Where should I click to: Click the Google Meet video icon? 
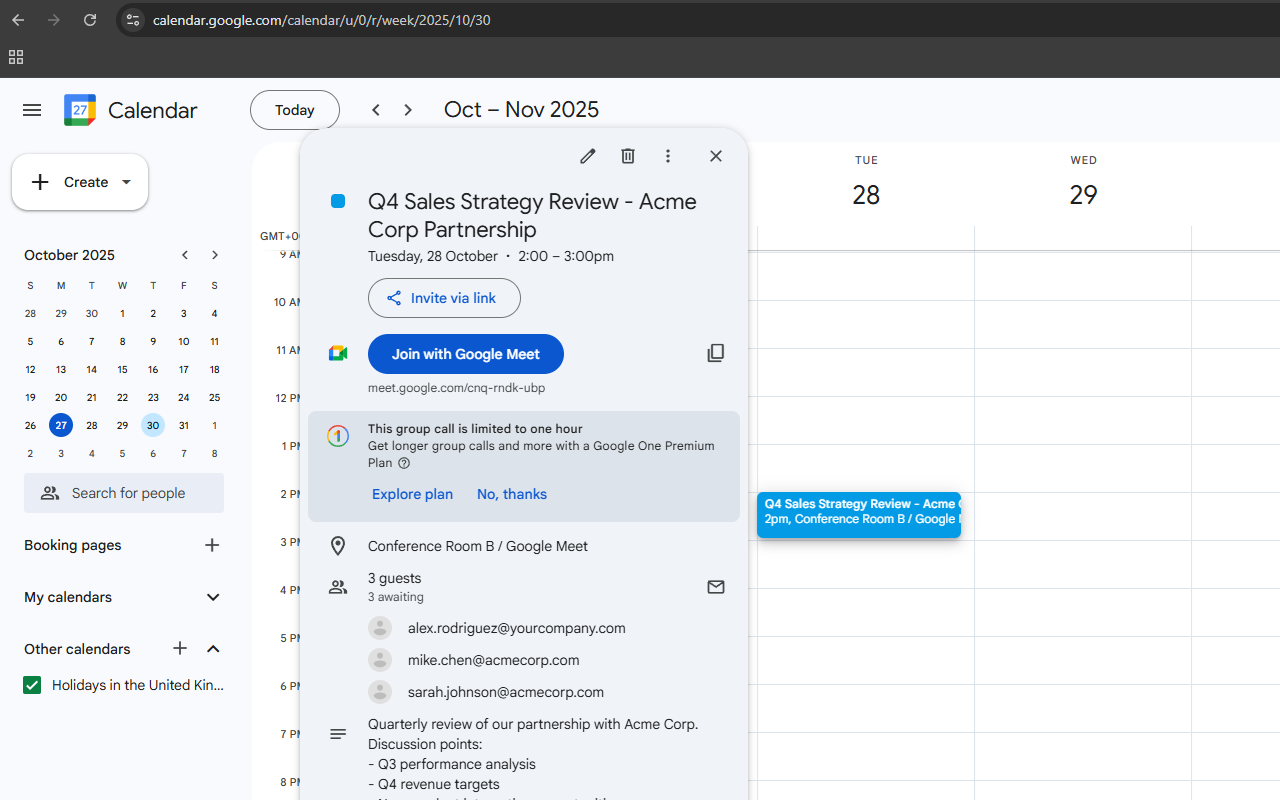337,353
